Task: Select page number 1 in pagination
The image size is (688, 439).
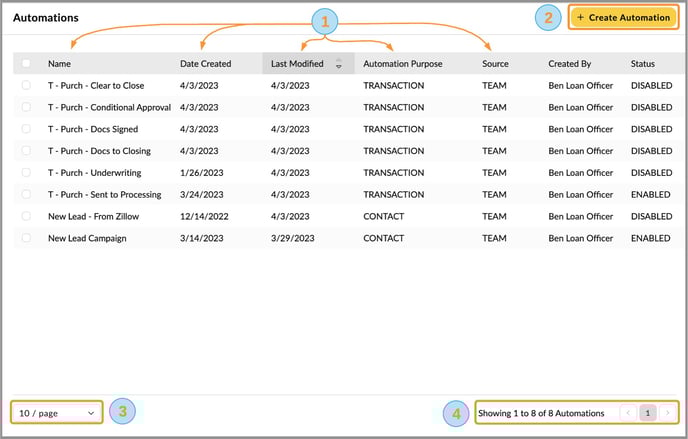Action: pos(648,413)
